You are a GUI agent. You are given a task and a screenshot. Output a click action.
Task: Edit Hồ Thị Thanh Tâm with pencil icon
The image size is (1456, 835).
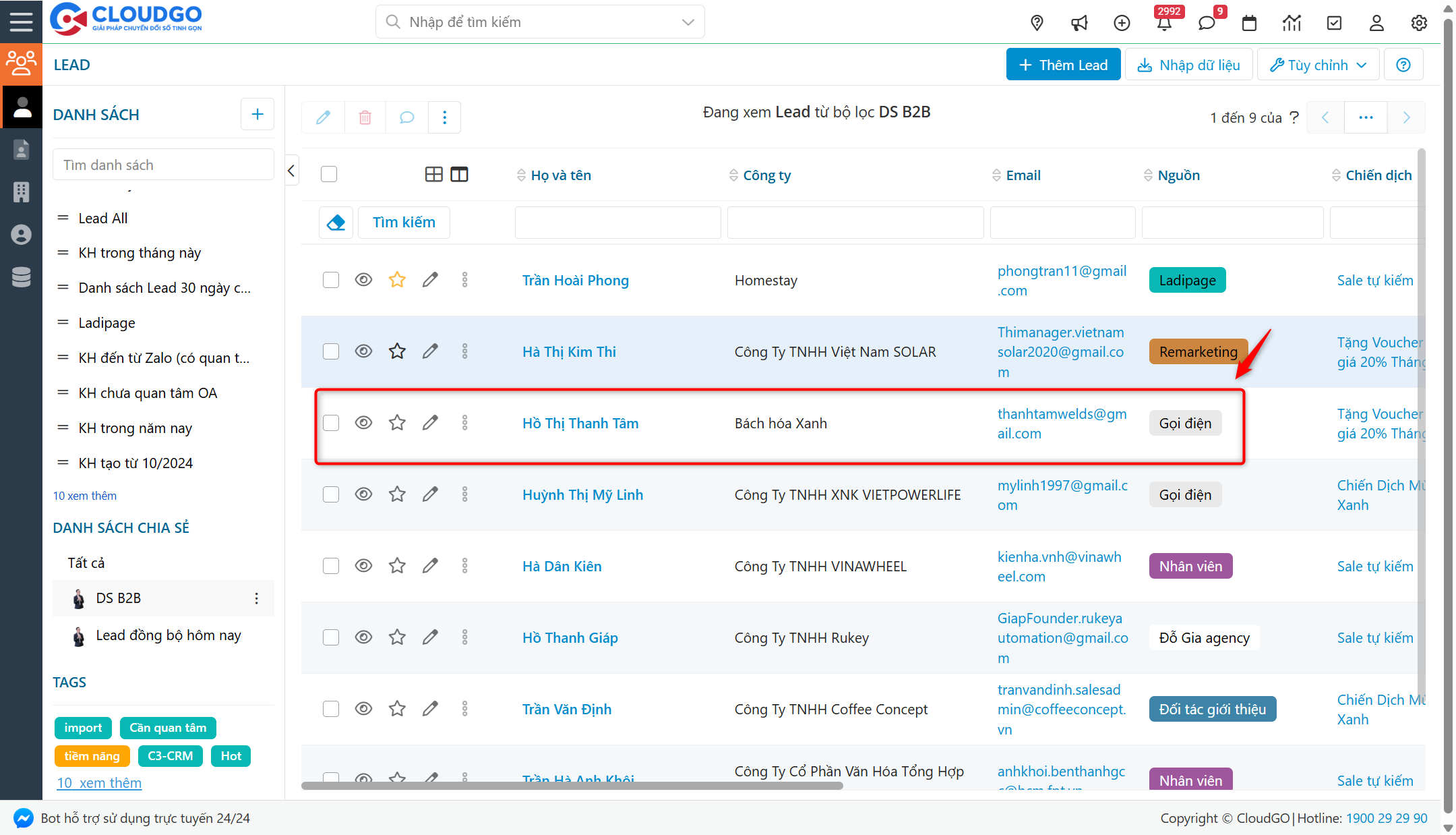click(x=430, y=423)
